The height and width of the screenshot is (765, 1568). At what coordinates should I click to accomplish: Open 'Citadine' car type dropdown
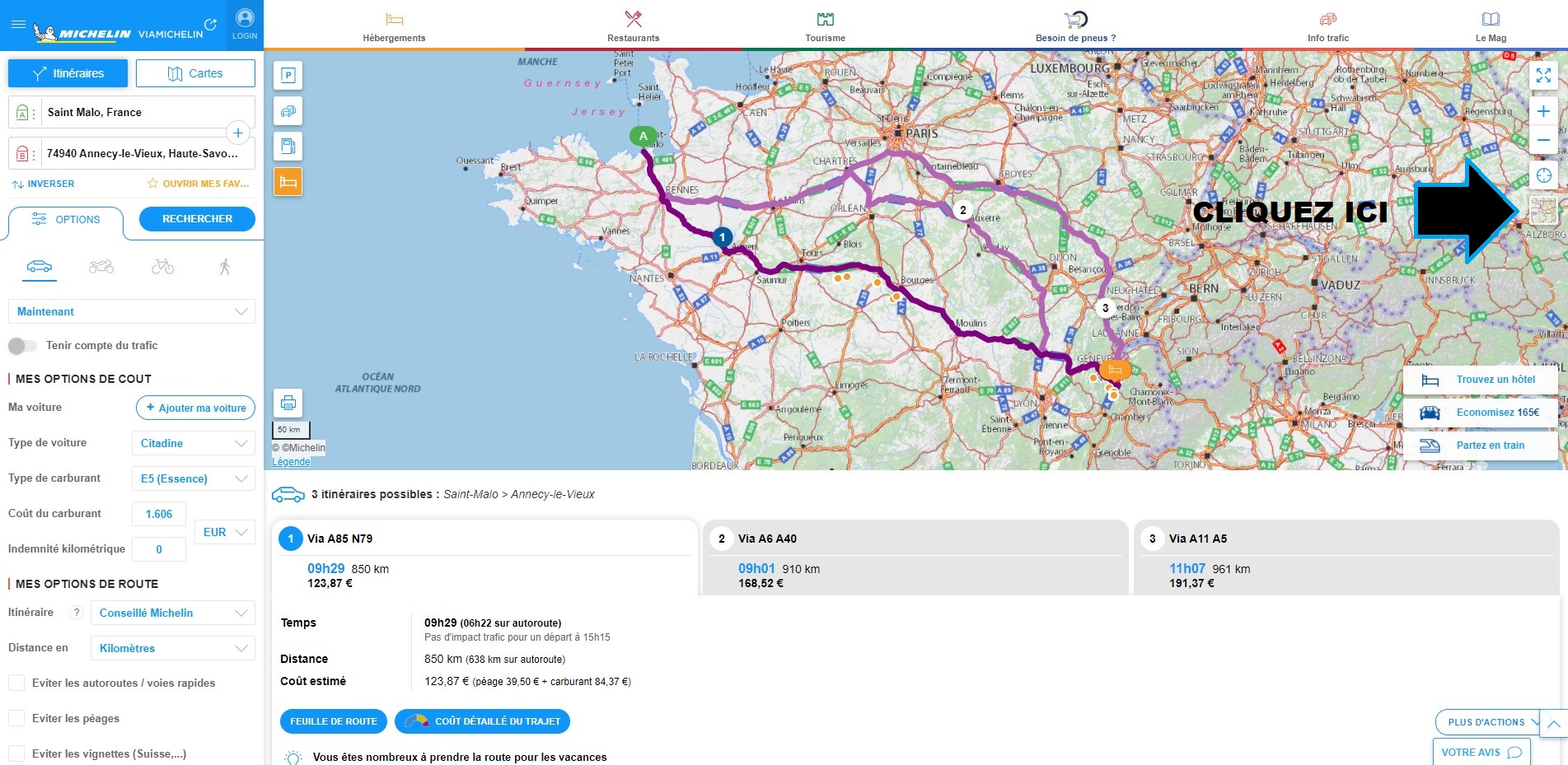[x=194, y=443]
